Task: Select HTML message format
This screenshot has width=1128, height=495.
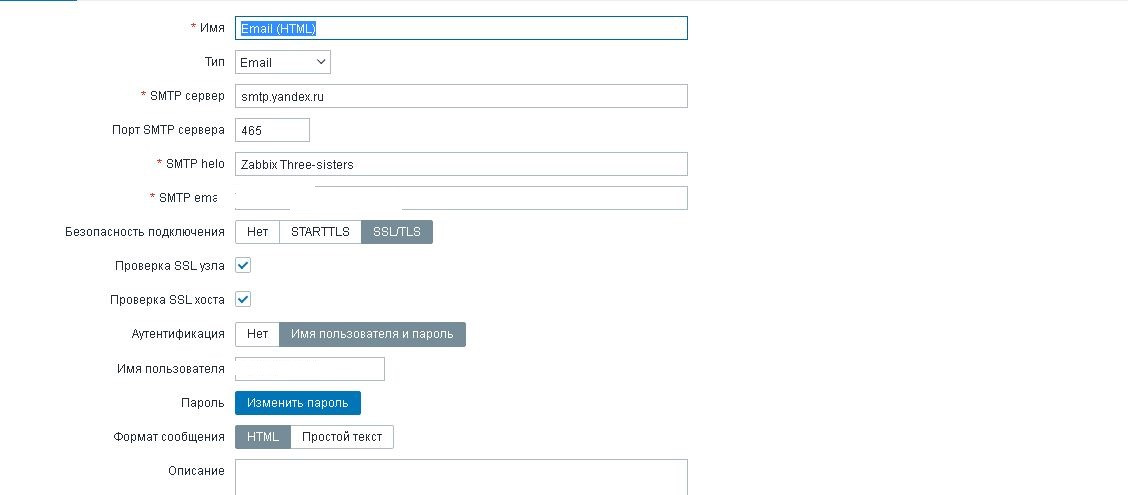Action: [x=263, y=437]
